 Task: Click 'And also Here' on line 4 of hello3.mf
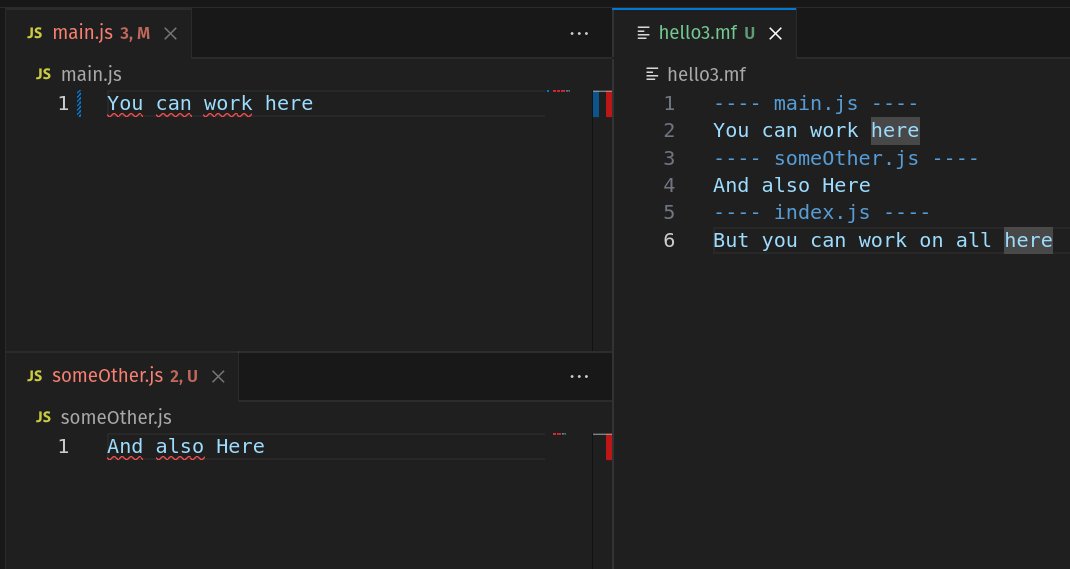click(792, 186)
